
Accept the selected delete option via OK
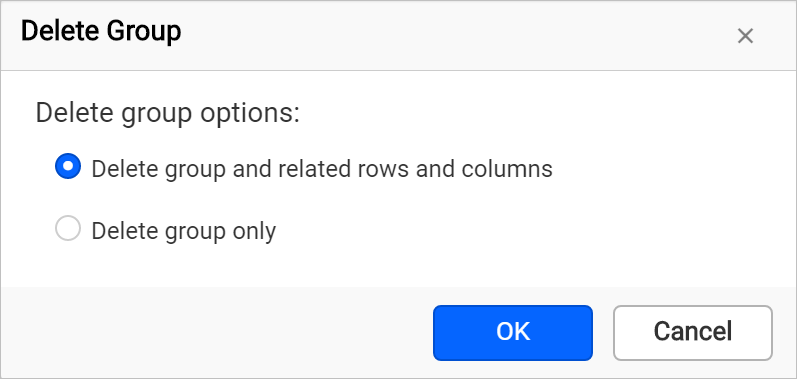pos(513,333)
